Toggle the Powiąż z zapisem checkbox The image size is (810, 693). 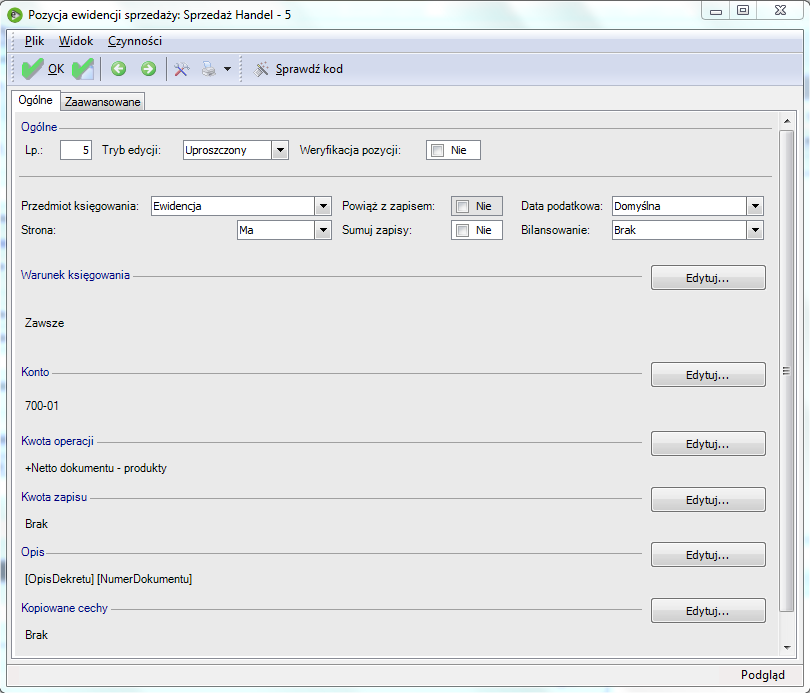pyautogui.click(x=462, y=206)
